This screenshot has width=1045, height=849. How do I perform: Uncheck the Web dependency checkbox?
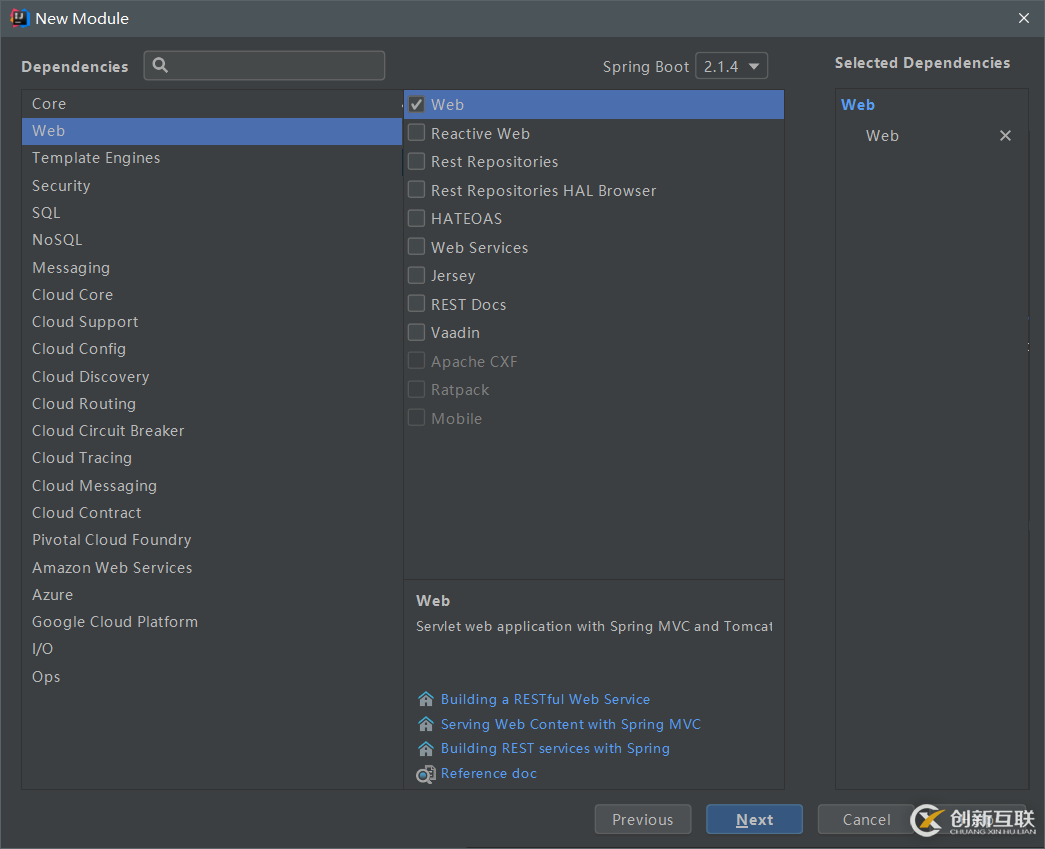pyautogui.click(x=417, y=105)
